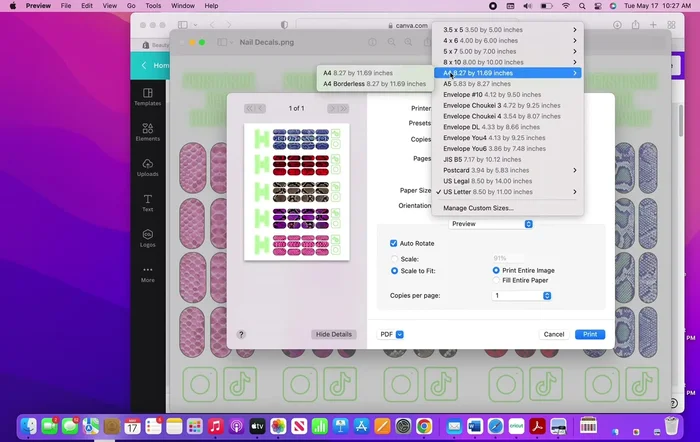Select A4 8.27 by 11.69 in submenu
The height and width of the screenshot is (442, 700).
pyautogui.click(x=375, y=73)
